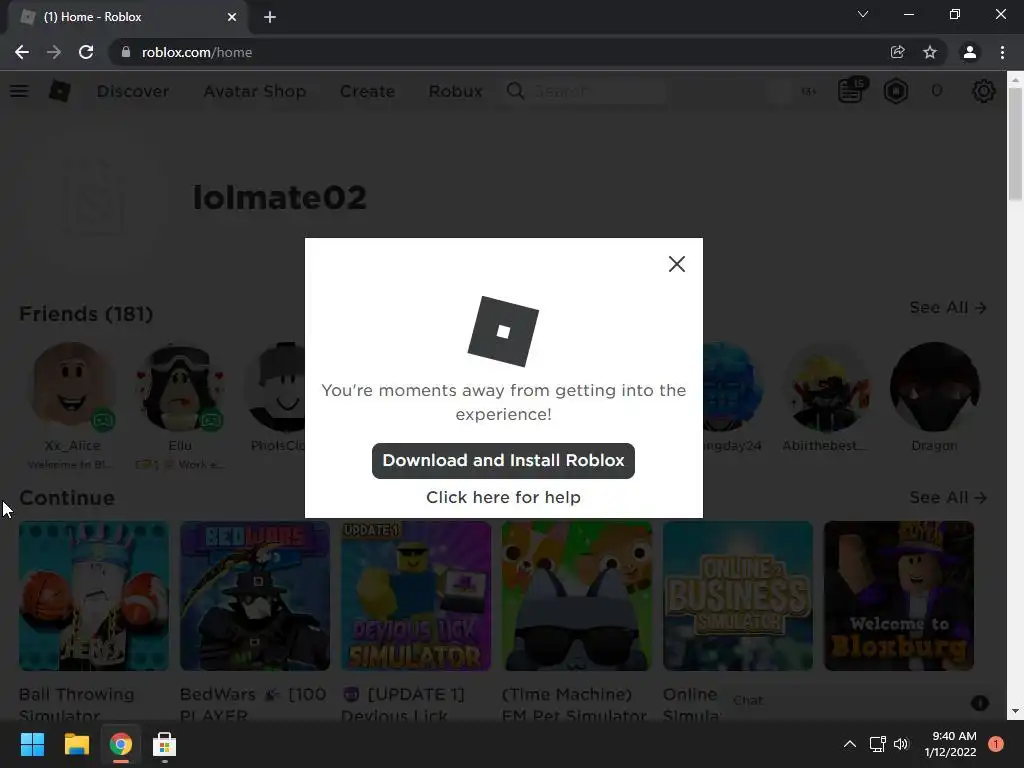1024x768 pixels.
Task: Open the Discover page
Action: coord(133,91)
